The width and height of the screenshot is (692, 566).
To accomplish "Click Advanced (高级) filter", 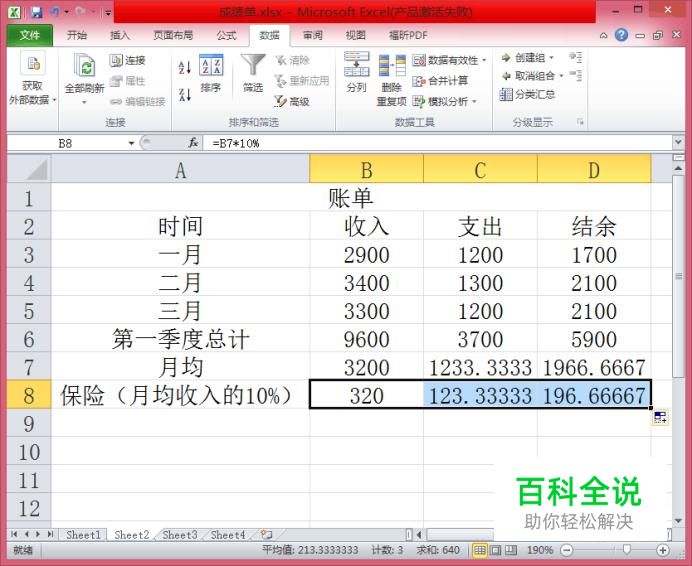I will tap(292, 102).
